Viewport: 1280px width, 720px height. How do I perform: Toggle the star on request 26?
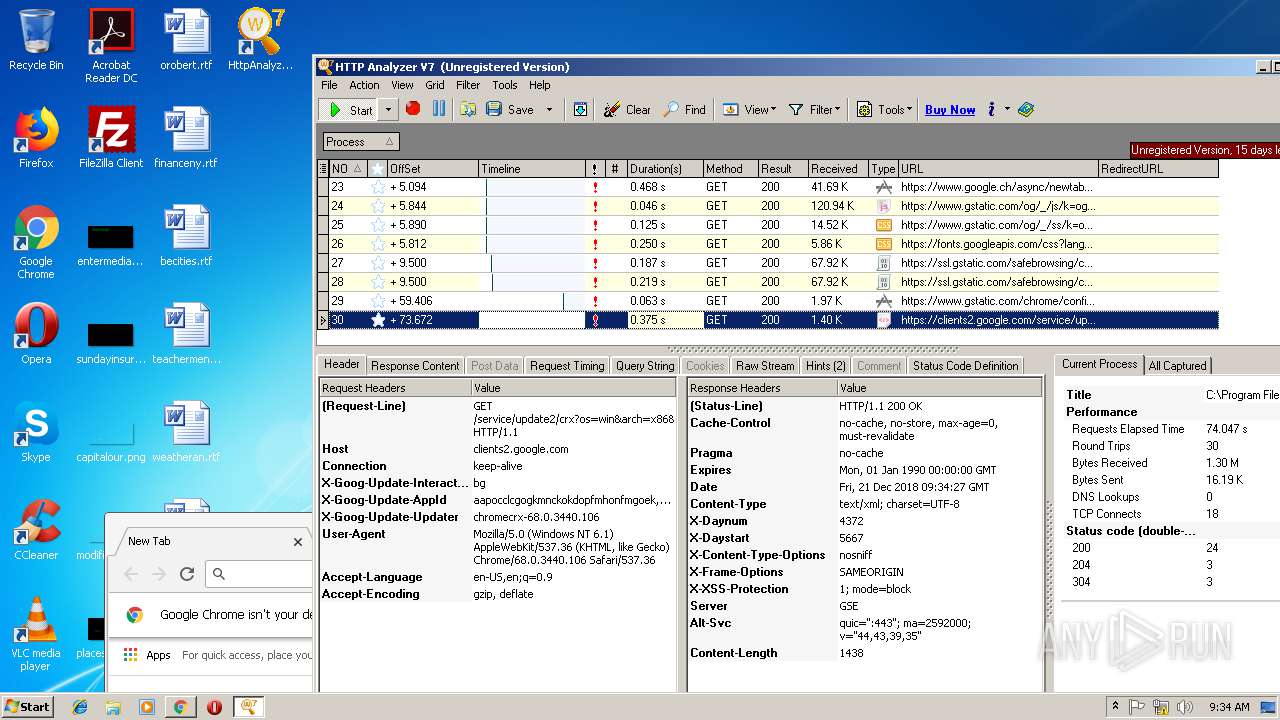pyautogui.click(x=378, y=244)
